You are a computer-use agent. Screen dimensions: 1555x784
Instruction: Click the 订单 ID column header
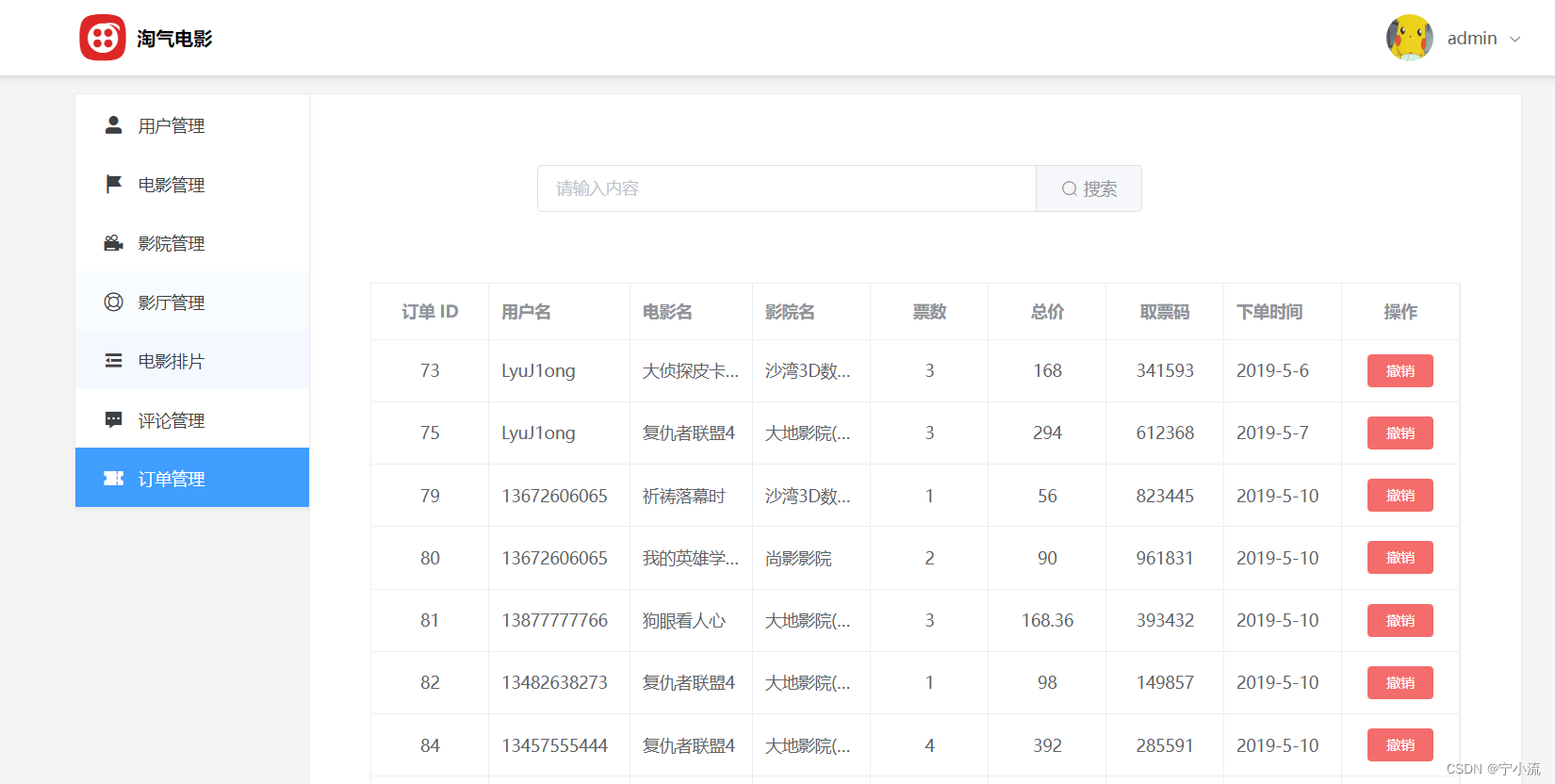[x=430, y=312]
